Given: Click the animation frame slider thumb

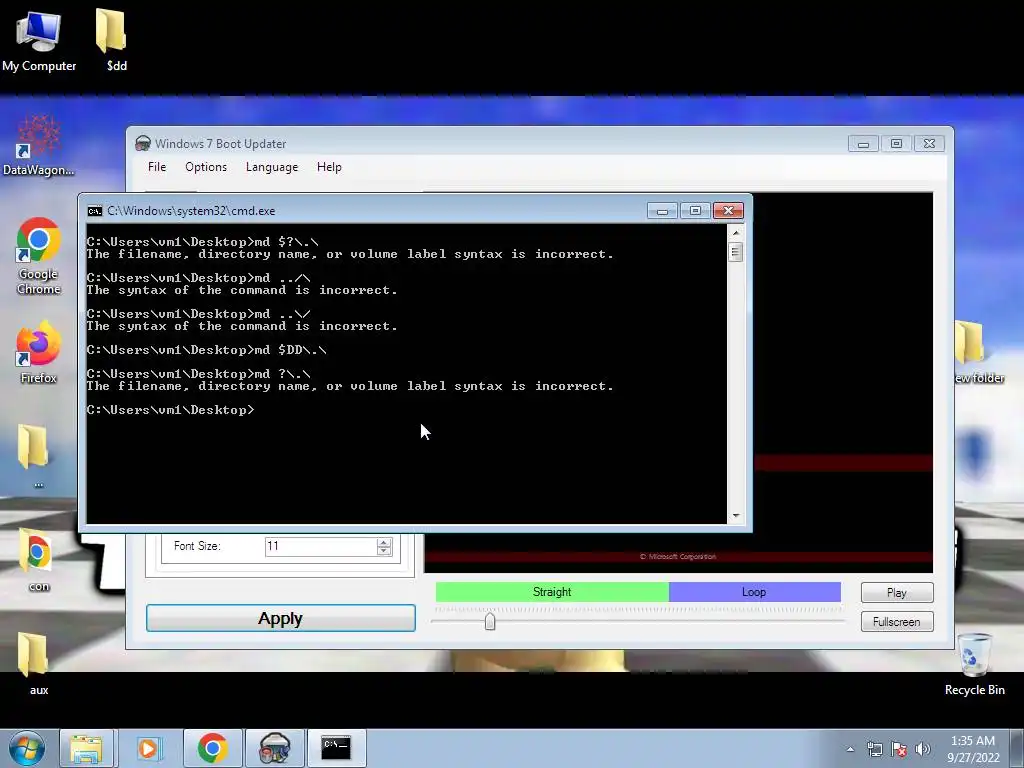Looking at the screenshot, I should [490, 621].
